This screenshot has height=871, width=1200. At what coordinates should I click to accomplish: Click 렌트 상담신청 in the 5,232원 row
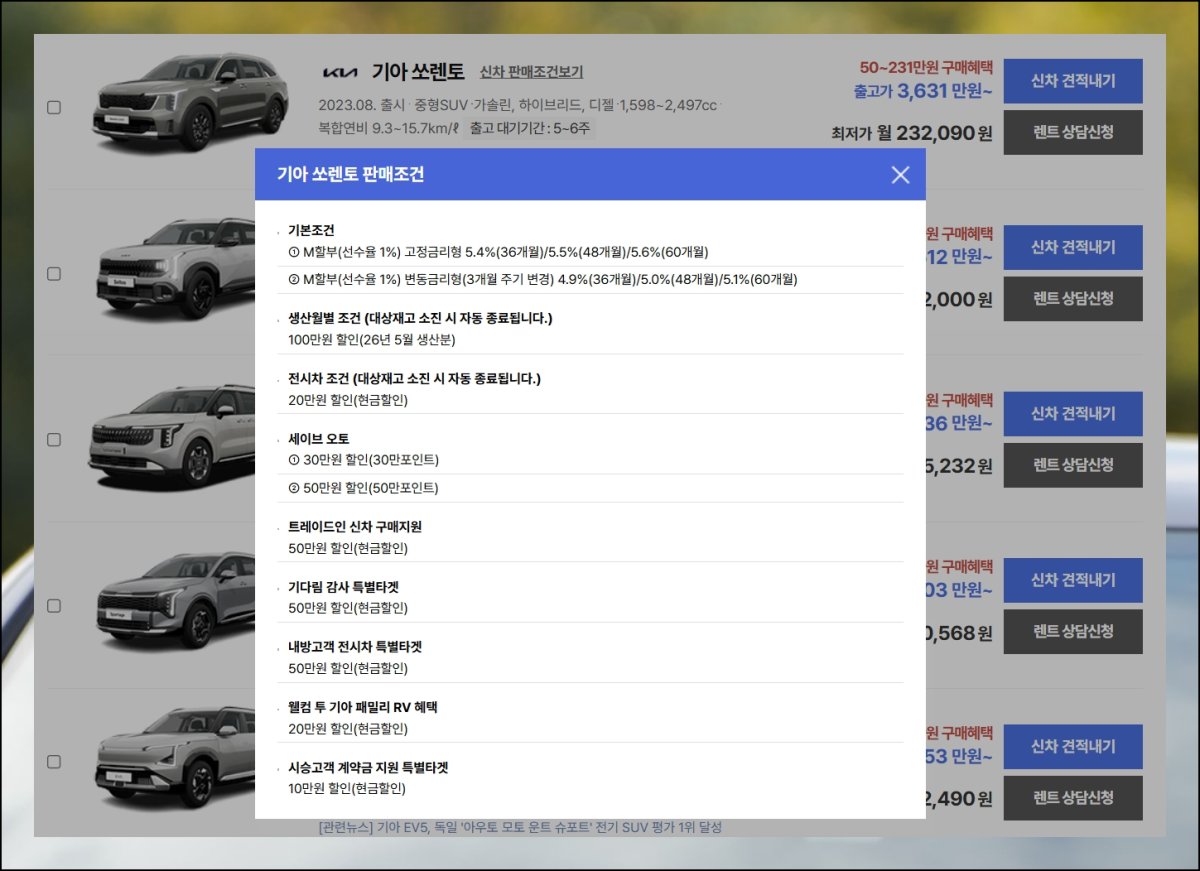[1073, 465]
